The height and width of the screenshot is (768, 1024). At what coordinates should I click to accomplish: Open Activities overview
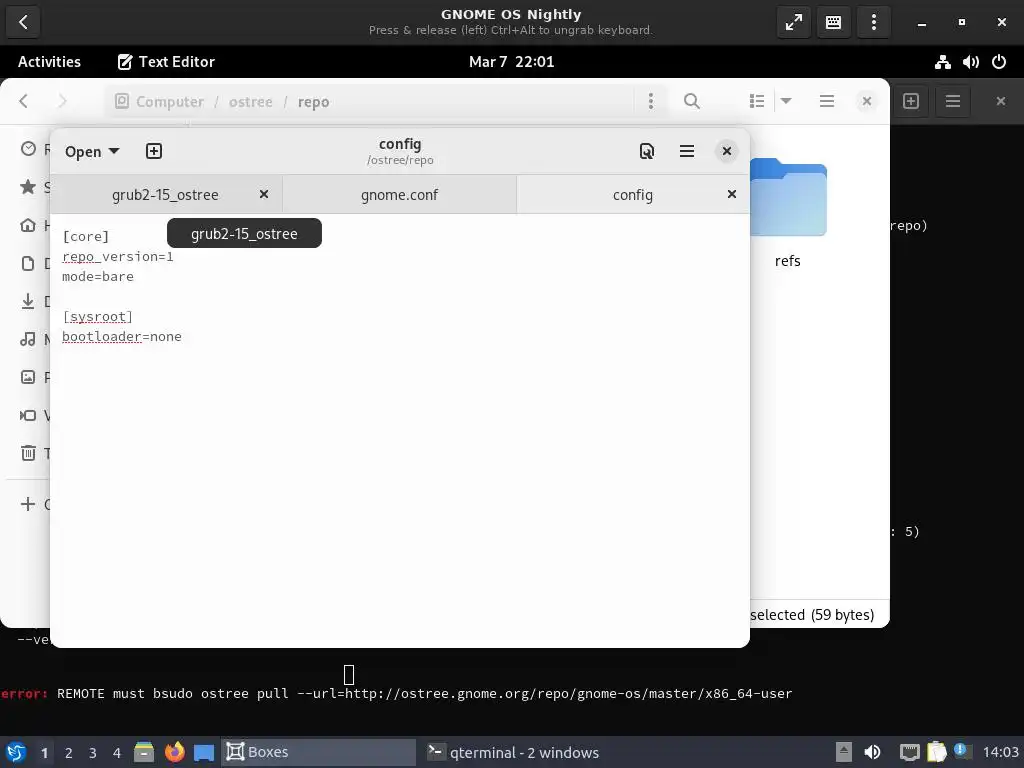49,61
